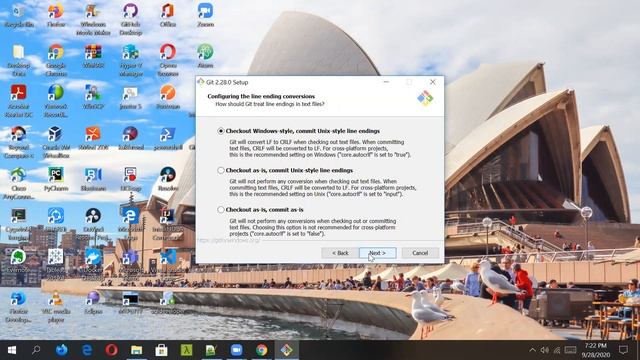Screen dimensions: 640x360
Task: Open the Firefox desktop shortcut
Action: (x=56, y=16)
